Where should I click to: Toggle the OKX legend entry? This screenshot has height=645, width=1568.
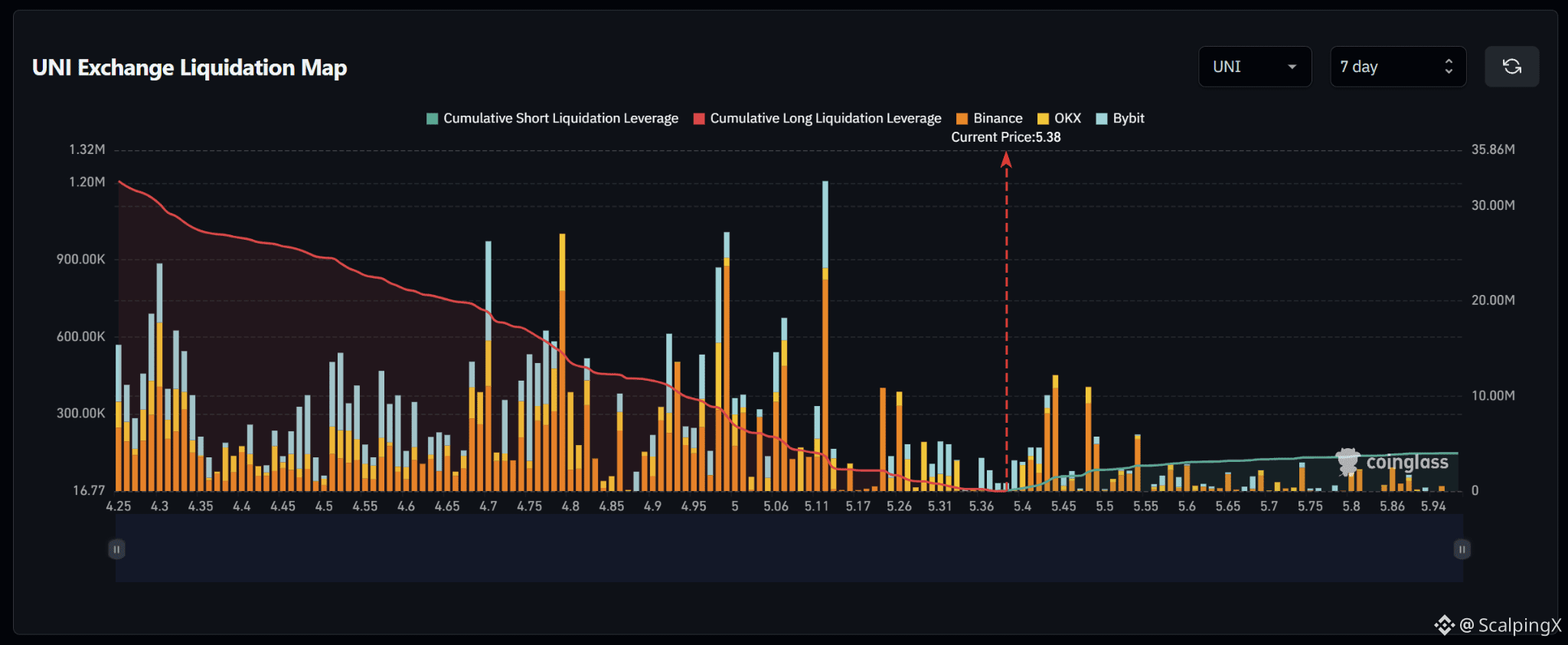[1059, 118]
